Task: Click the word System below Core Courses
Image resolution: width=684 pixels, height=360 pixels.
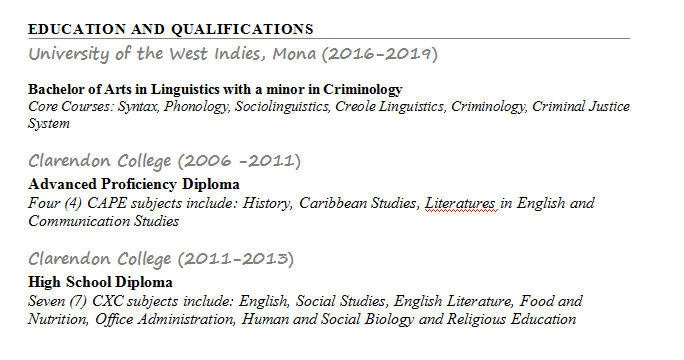Action: [x=49, y=123]
